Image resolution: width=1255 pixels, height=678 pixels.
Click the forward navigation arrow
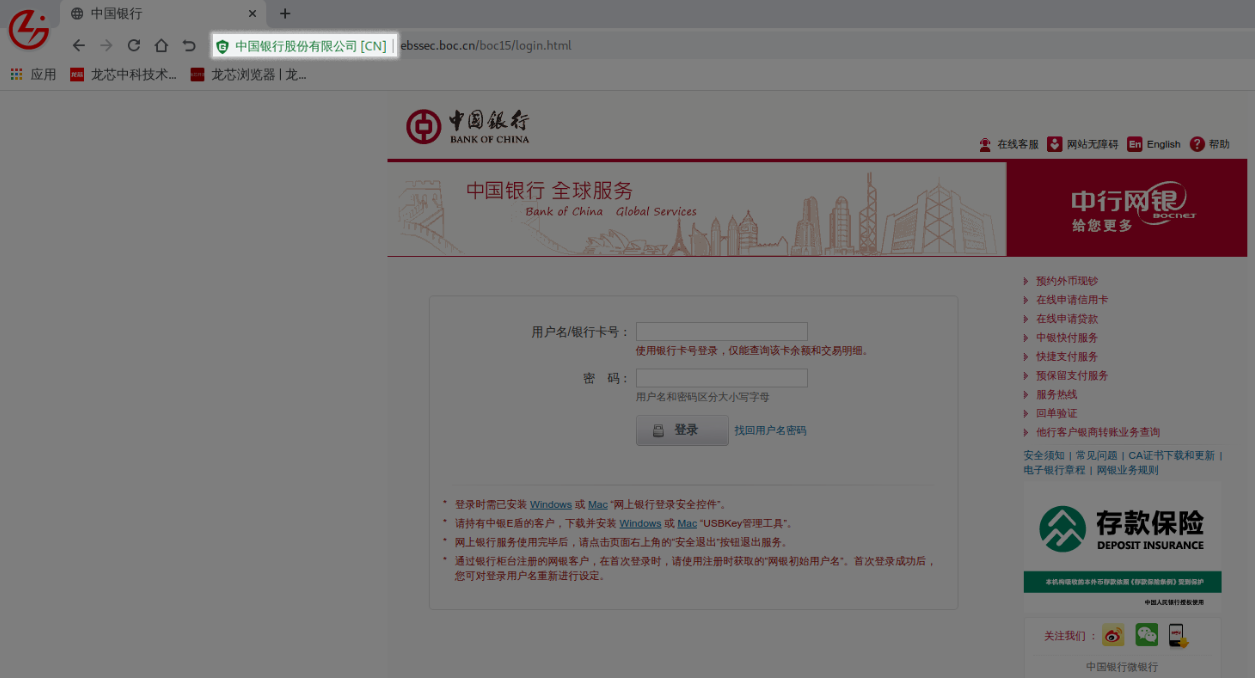tap(106, 45)
